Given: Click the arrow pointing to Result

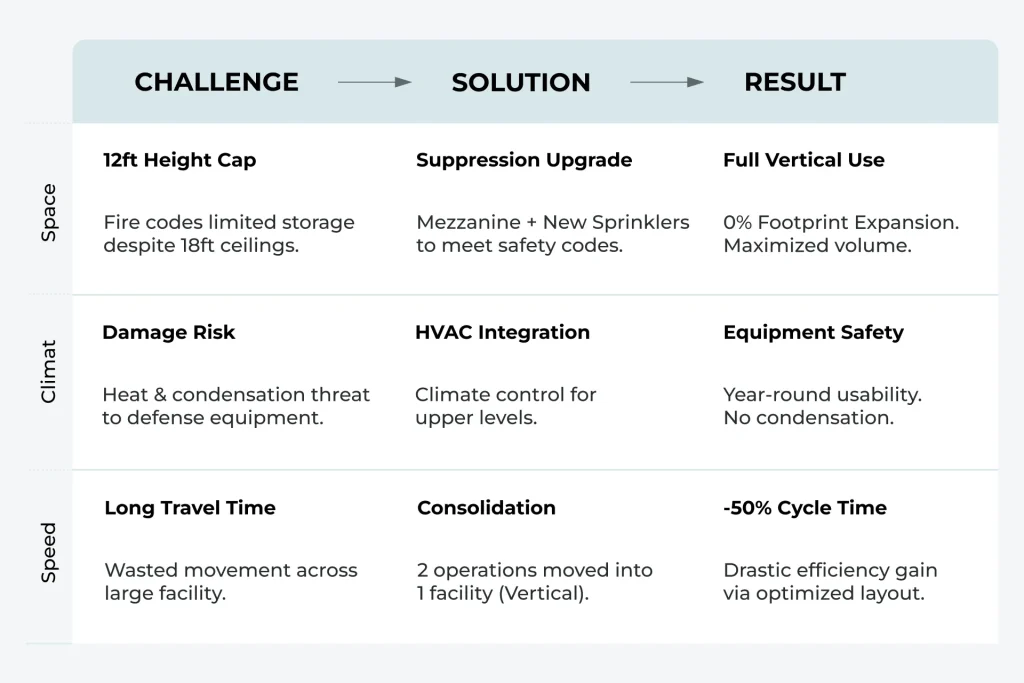Looking at the screenshot, I should tap(666, 82).
